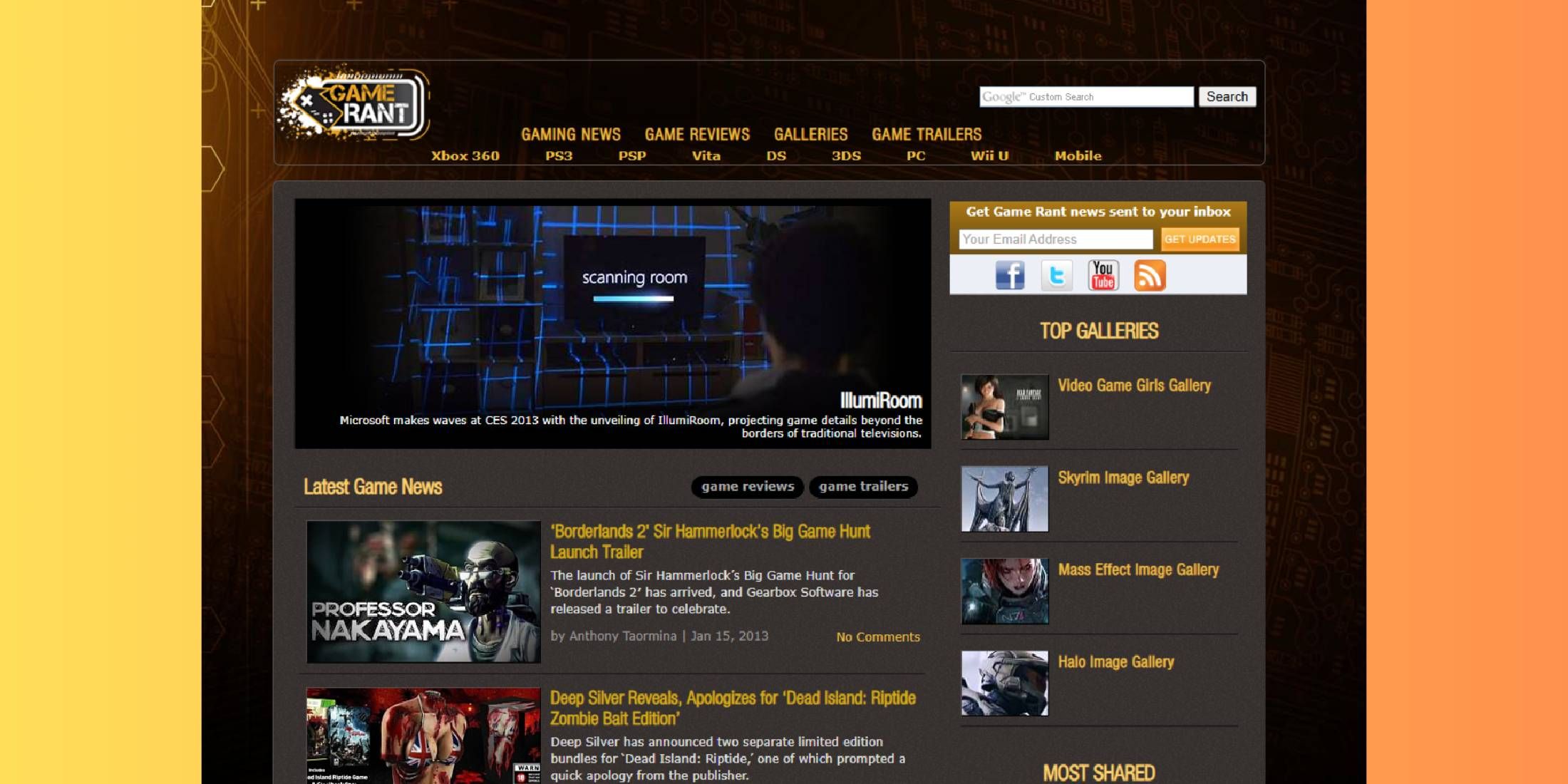
Task: Open the Mass Effect Image Gallery link
Action: (1138, 570)
